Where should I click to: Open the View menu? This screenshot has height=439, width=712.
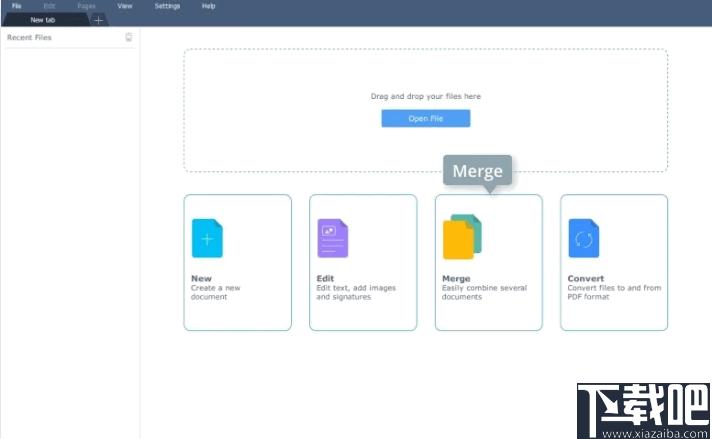click(x=124, y=6)
